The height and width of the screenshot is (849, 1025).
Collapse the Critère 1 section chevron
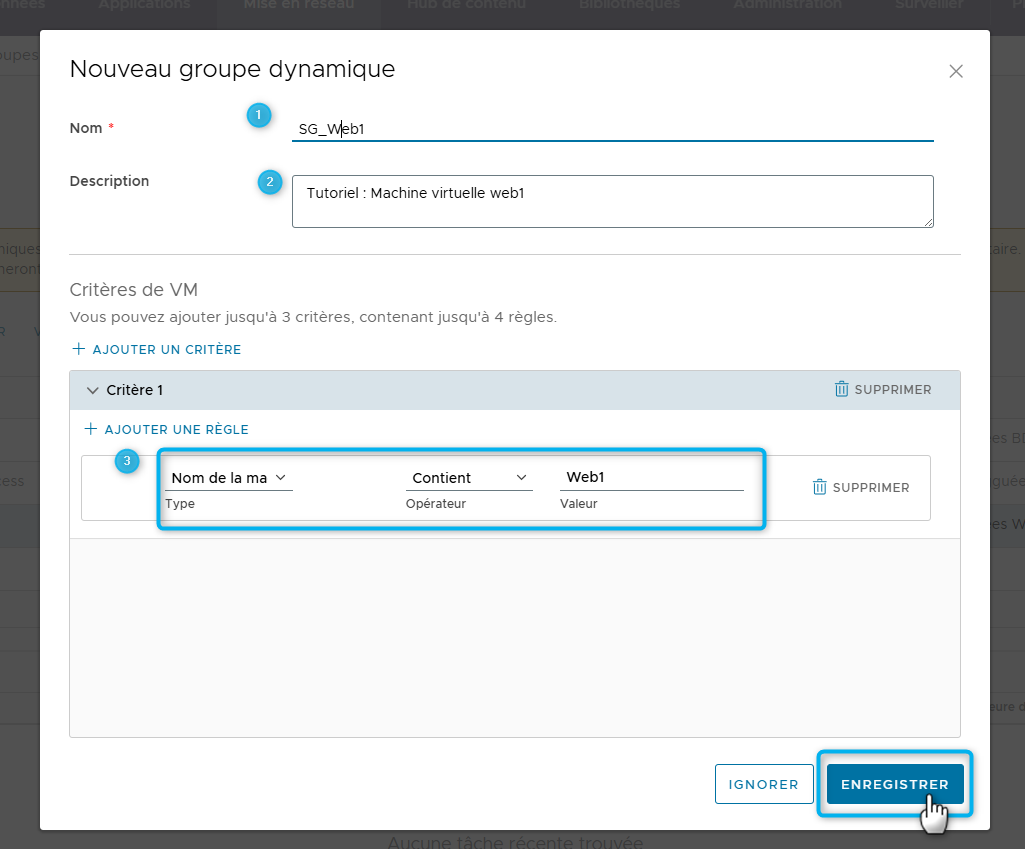pos(93,390)
